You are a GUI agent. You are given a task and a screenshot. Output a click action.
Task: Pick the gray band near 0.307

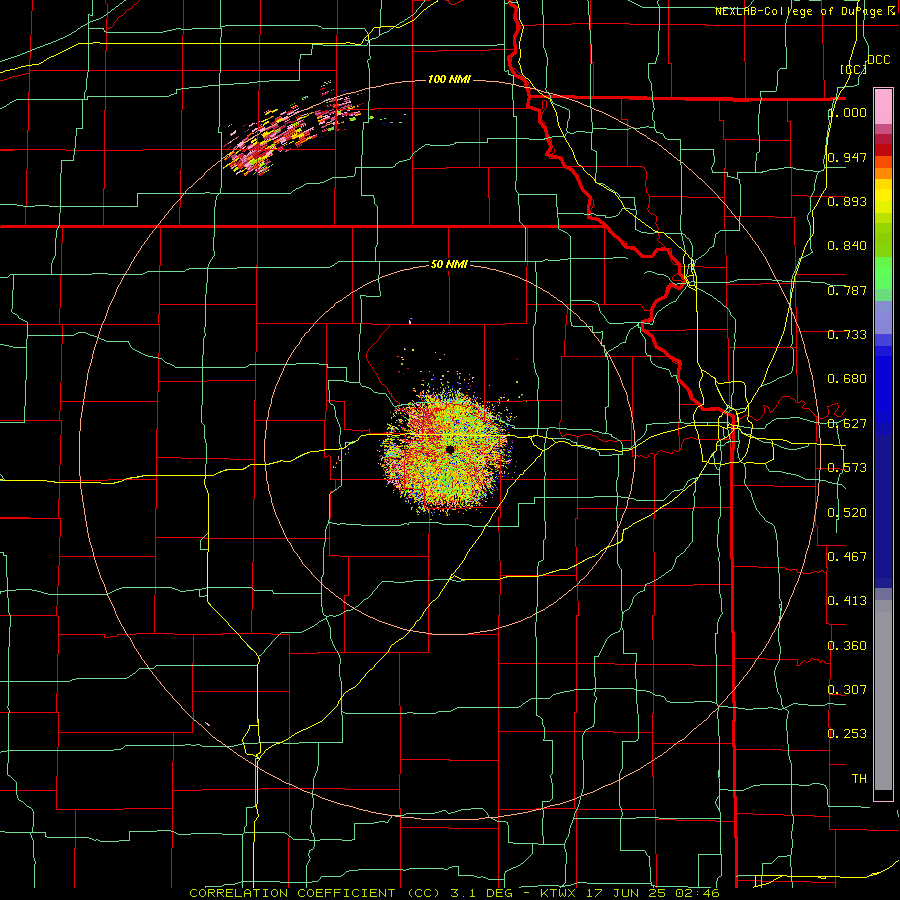coord(883,695)
